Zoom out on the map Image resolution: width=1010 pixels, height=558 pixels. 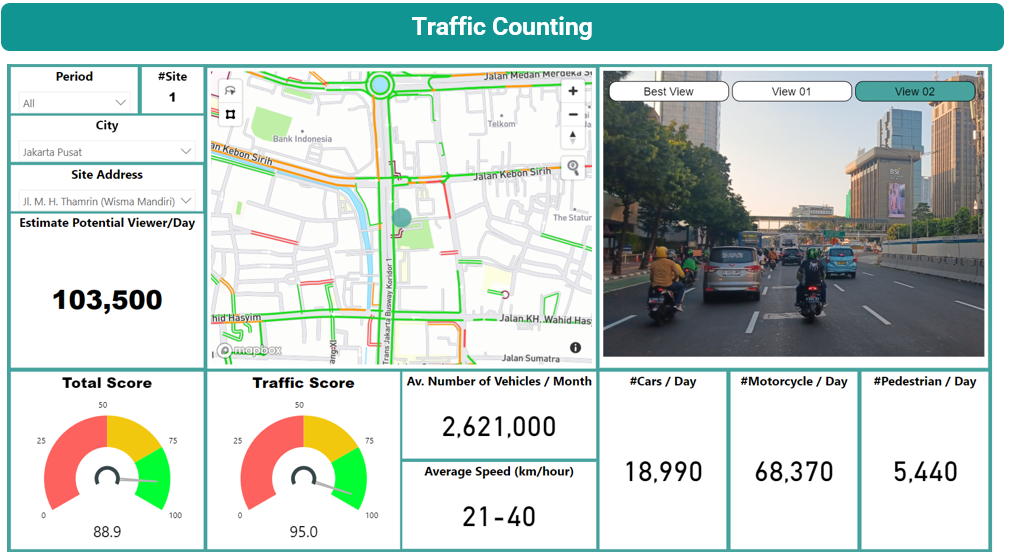click(x=573, y=114)
